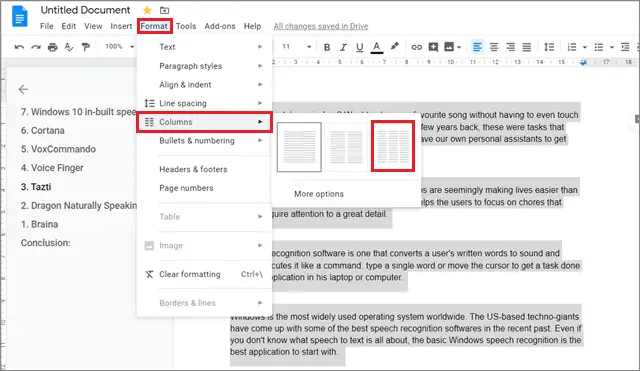Open the Tools menu
This screenshot has height=371, width=640.
pos(186,26)
